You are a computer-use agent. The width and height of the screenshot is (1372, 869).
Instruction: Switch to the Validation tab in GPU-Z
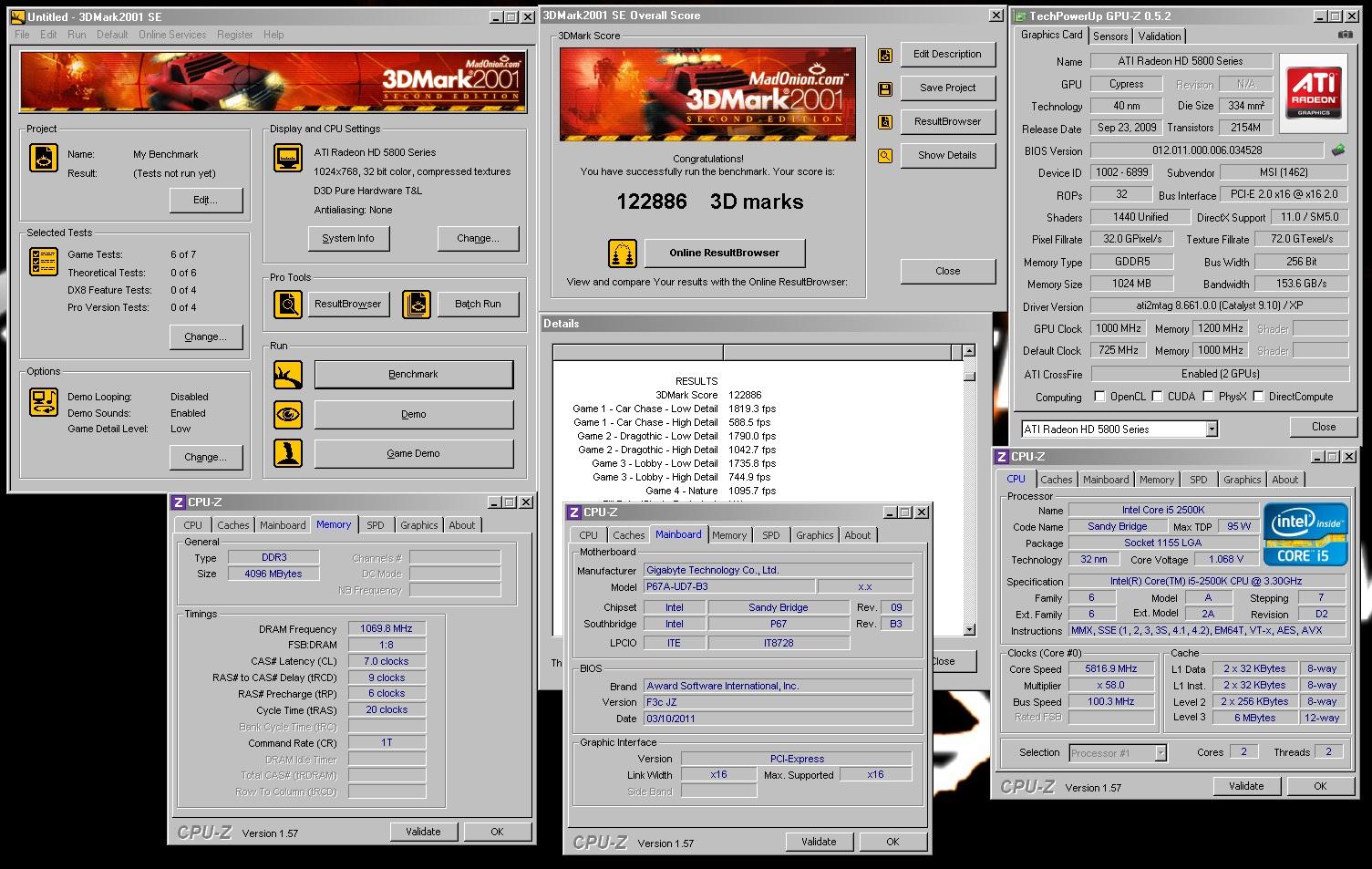(1160, 36)
